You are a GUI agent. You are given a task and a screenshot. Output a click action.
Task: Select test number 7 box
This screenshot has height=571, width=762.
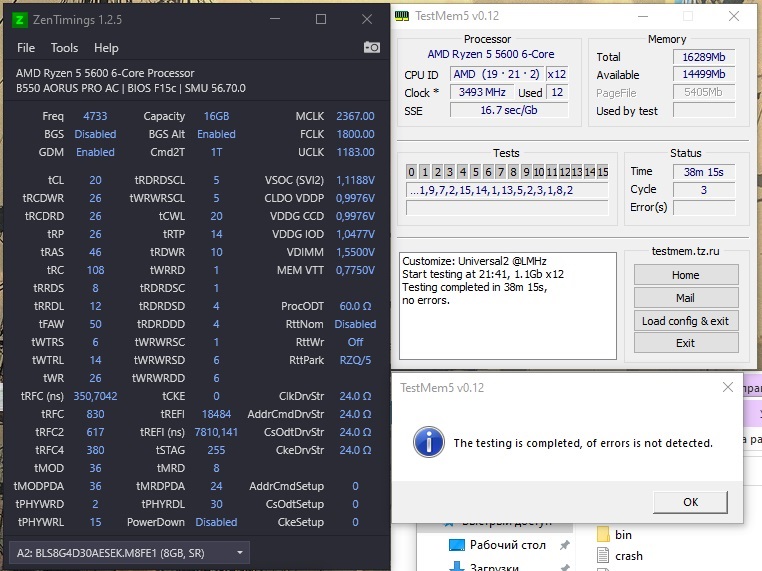pos(501,172)
